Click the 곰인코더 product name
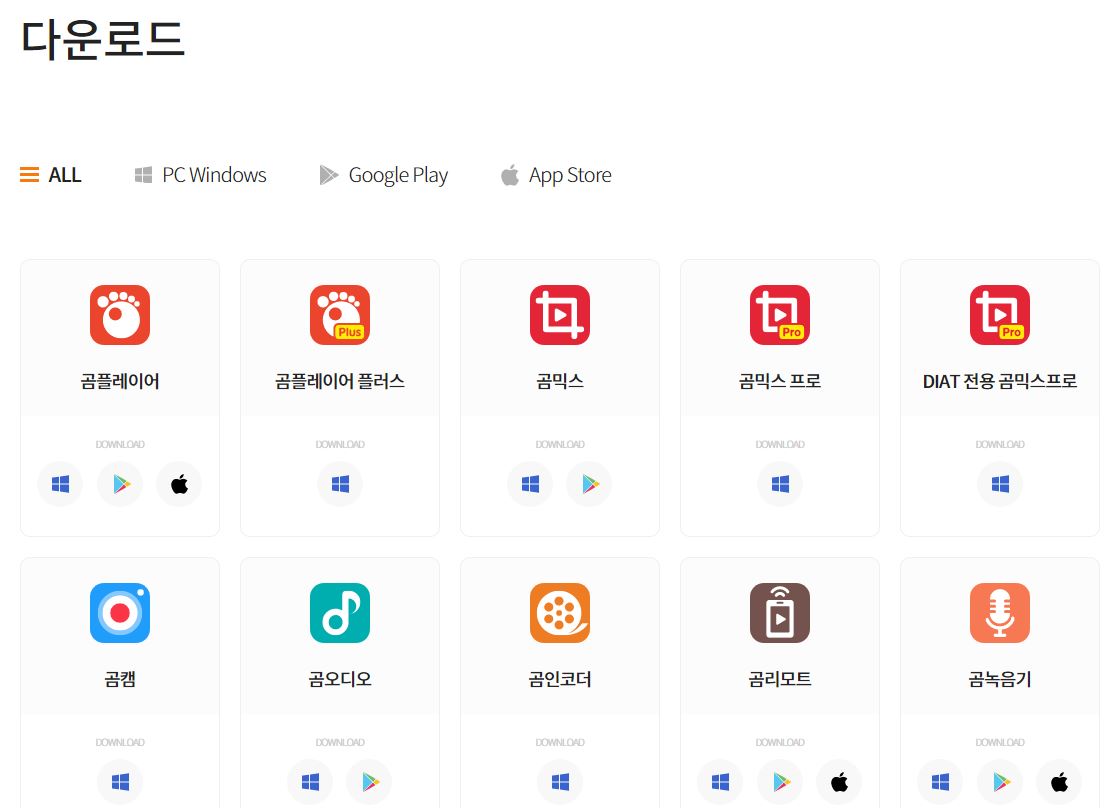Image resolution: width=1107 pixels, height=808 pixels. point(560,679)
